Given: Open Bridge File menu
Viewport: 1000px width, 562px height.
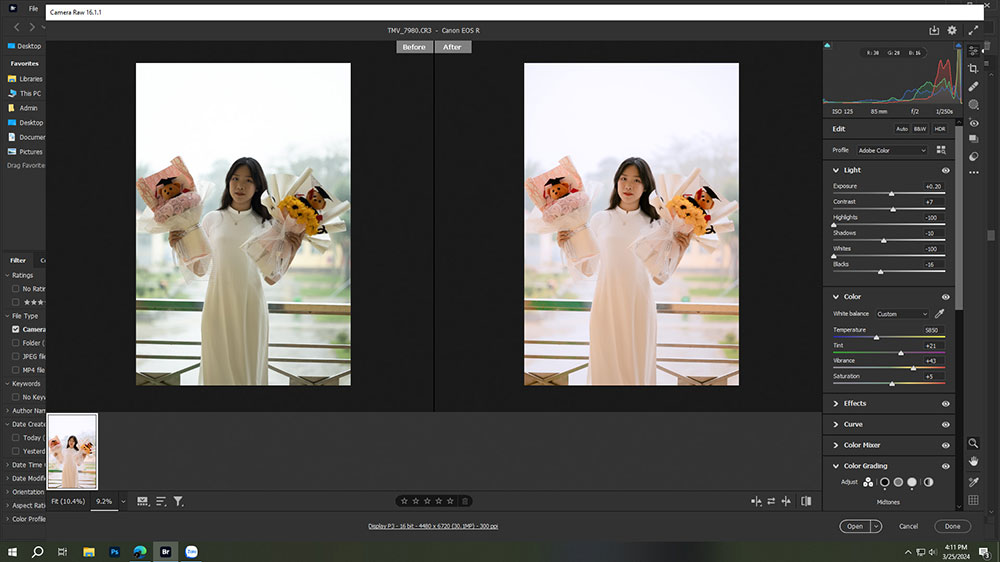Looking at the screenshot, I should point(33,9).
